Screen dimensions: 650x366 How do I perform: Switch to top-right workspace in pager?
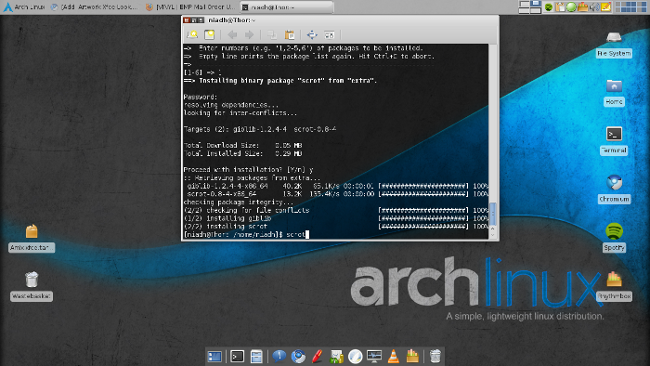(x=536, y=4)
